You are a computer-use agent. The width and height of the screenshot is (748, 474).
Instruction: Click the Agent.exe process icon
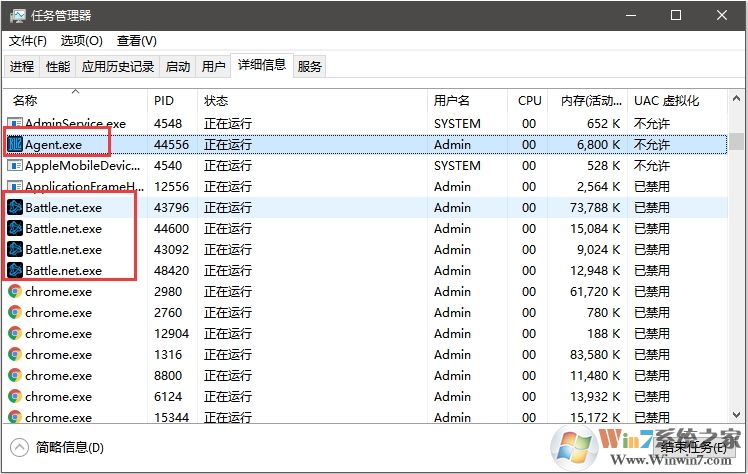tap(15, 145)
